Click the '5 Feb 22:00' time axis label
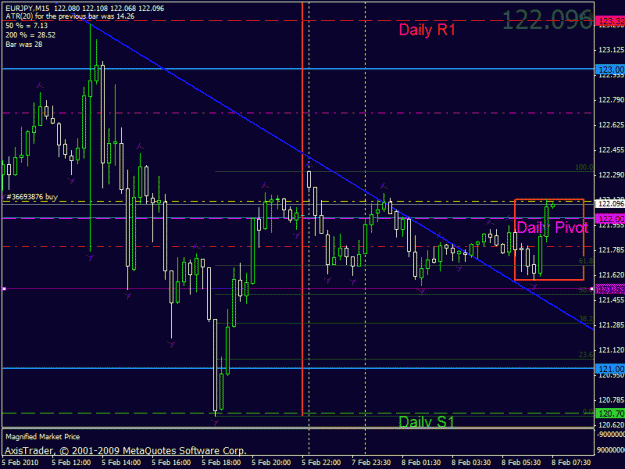The width and height of the screenshot is (625, 469). pos(321,463)
